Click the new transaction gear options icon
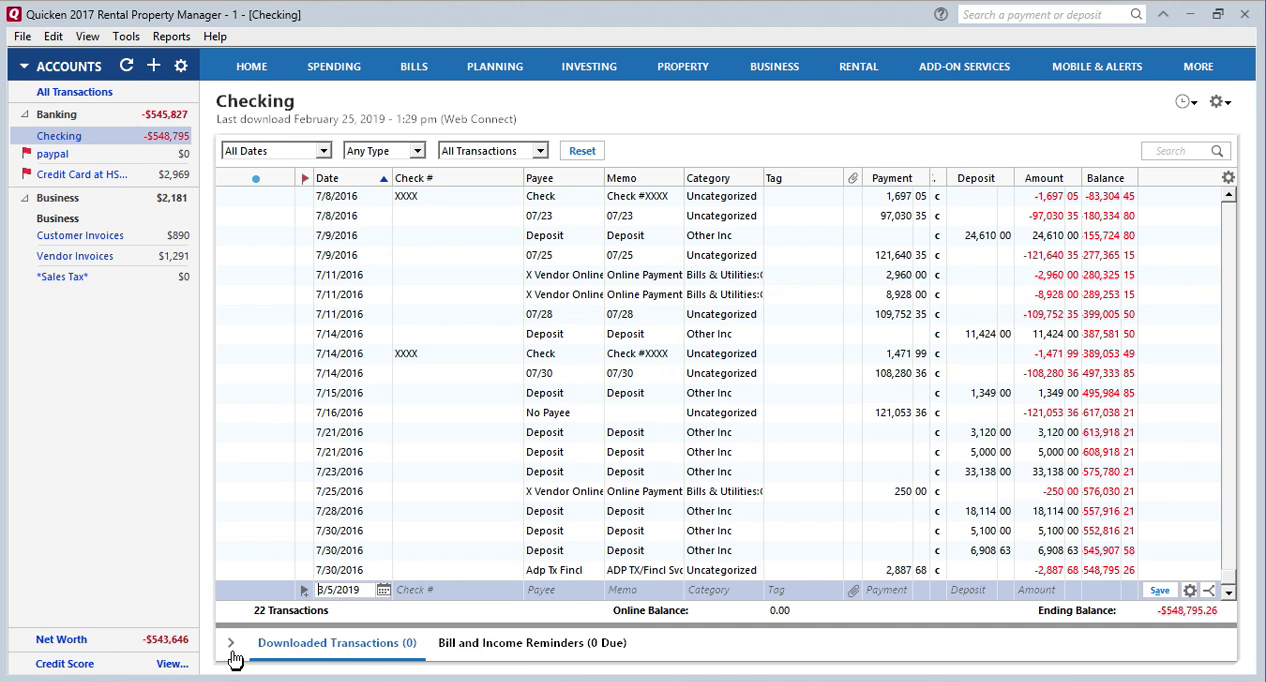This screenshot has width=1266, height=682. [x=1190, y=591]
